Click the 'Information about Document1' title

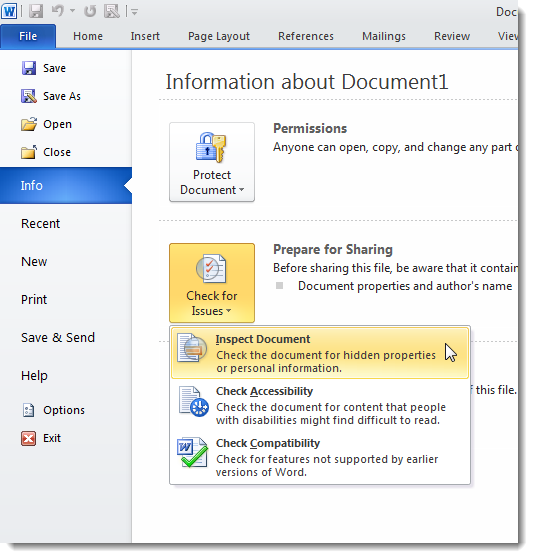point(307,82)
